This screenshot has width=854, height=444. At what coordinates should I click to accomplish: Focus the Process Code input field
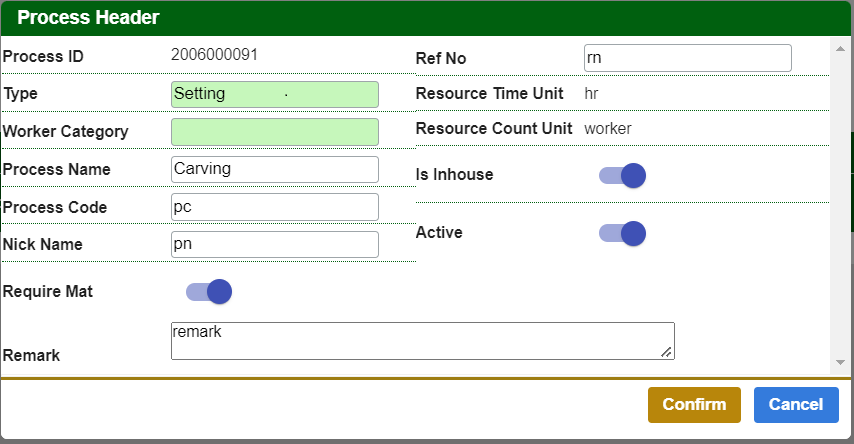275,207
